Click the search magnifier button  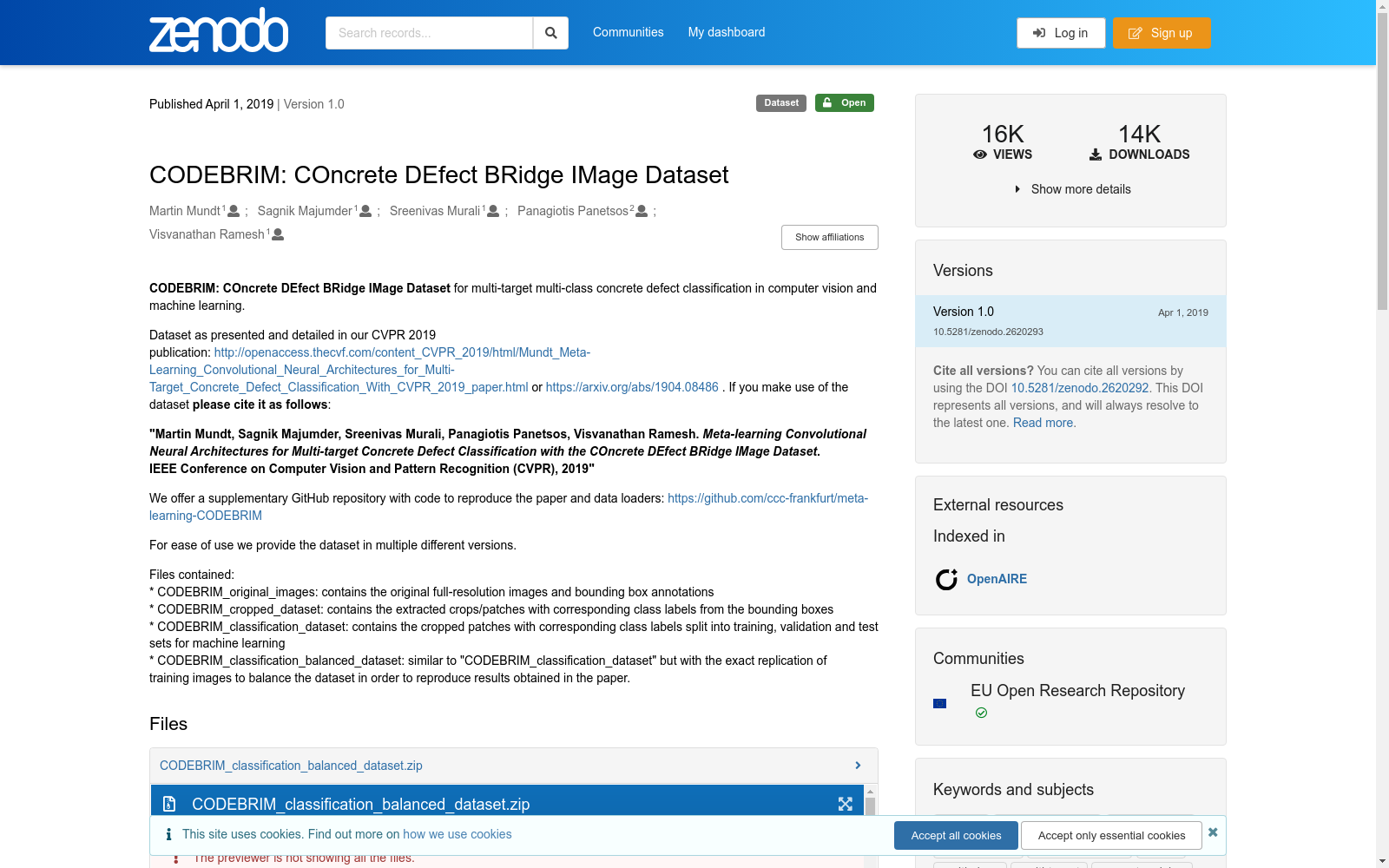[x=550, y=33]
